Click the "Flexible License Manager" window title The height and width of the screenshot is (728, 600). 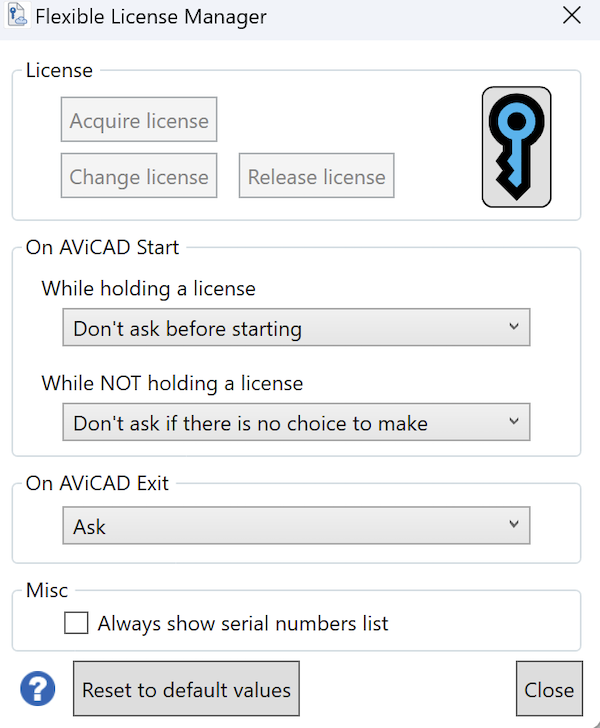pos(151,17)
